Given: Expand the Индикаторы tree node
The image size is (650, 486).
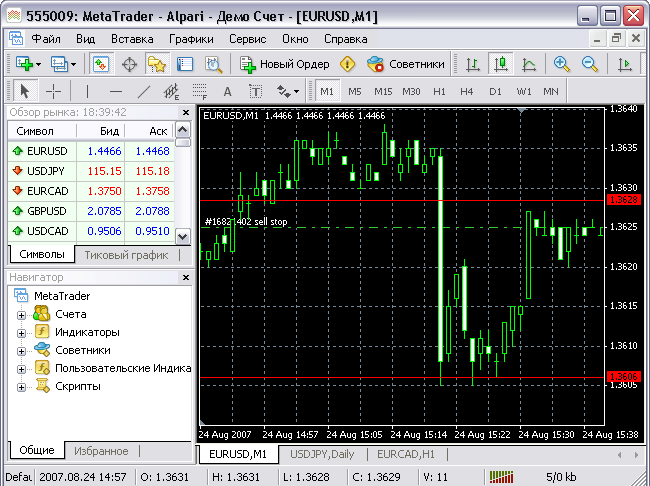Looking at the screenshot, I should (21, 332).
